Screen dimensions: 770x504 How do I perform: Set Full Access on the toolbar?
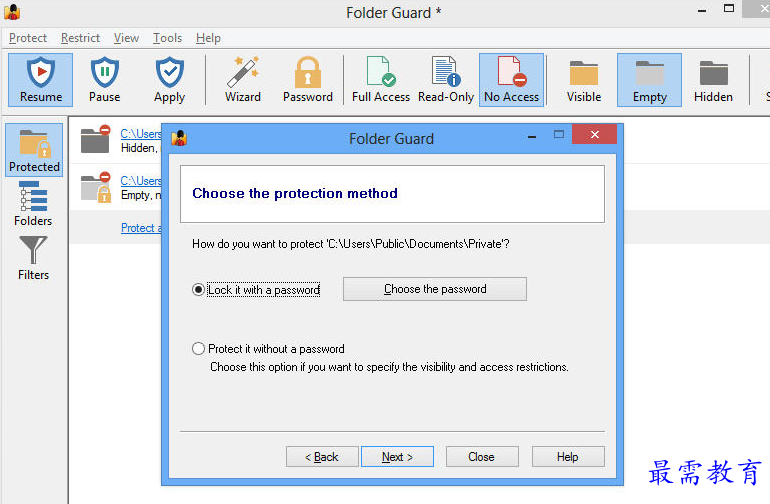tap(381, 80)
